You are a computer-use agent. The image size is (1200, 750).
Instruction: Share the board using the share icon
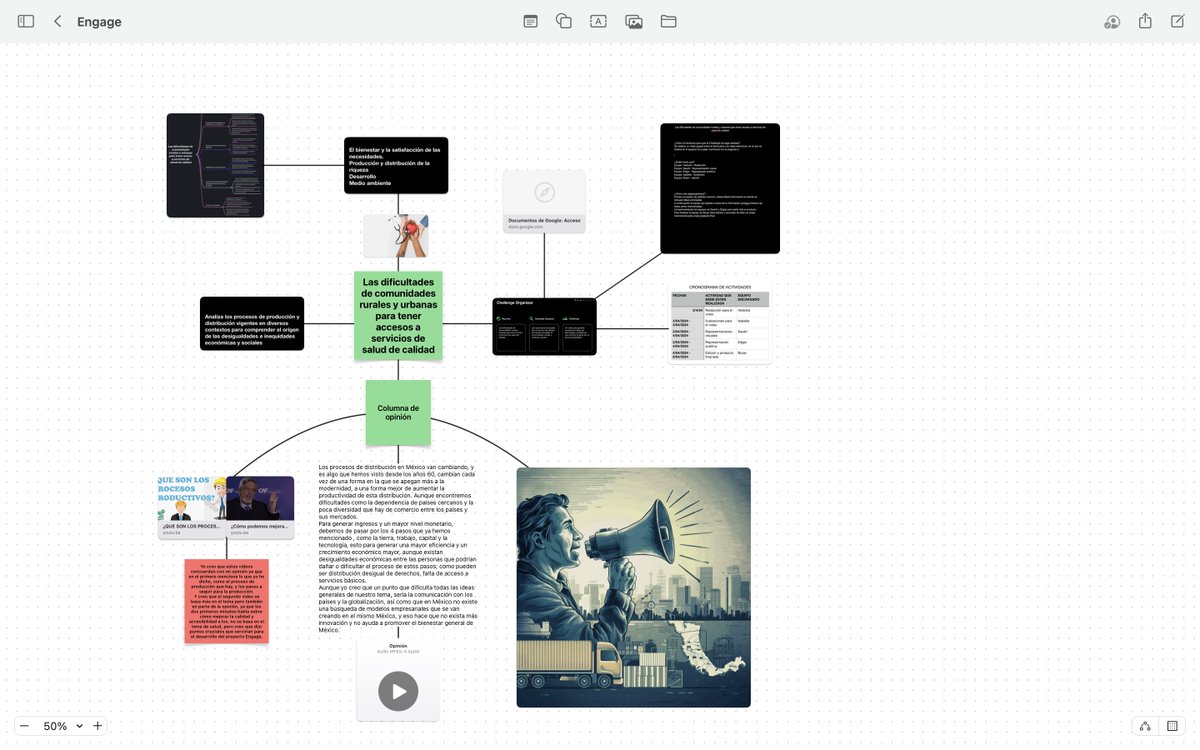1145,21
